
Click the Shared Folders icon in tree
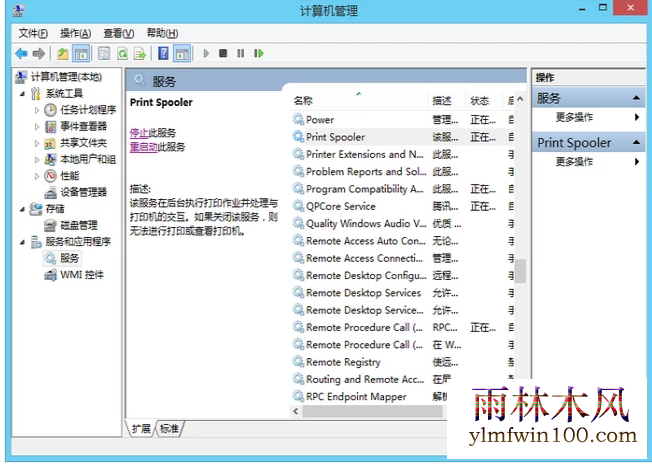[50, 143]
